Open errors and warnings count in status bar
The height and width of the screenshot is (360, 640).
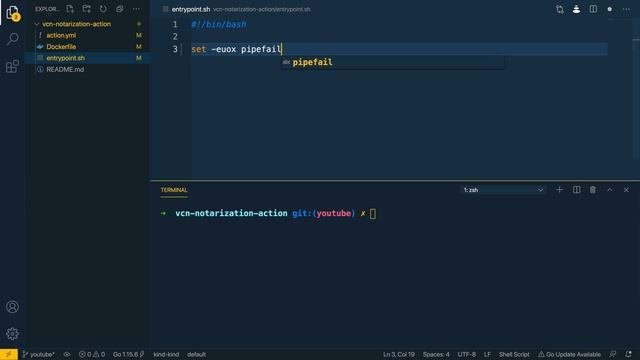coord(92,354)
